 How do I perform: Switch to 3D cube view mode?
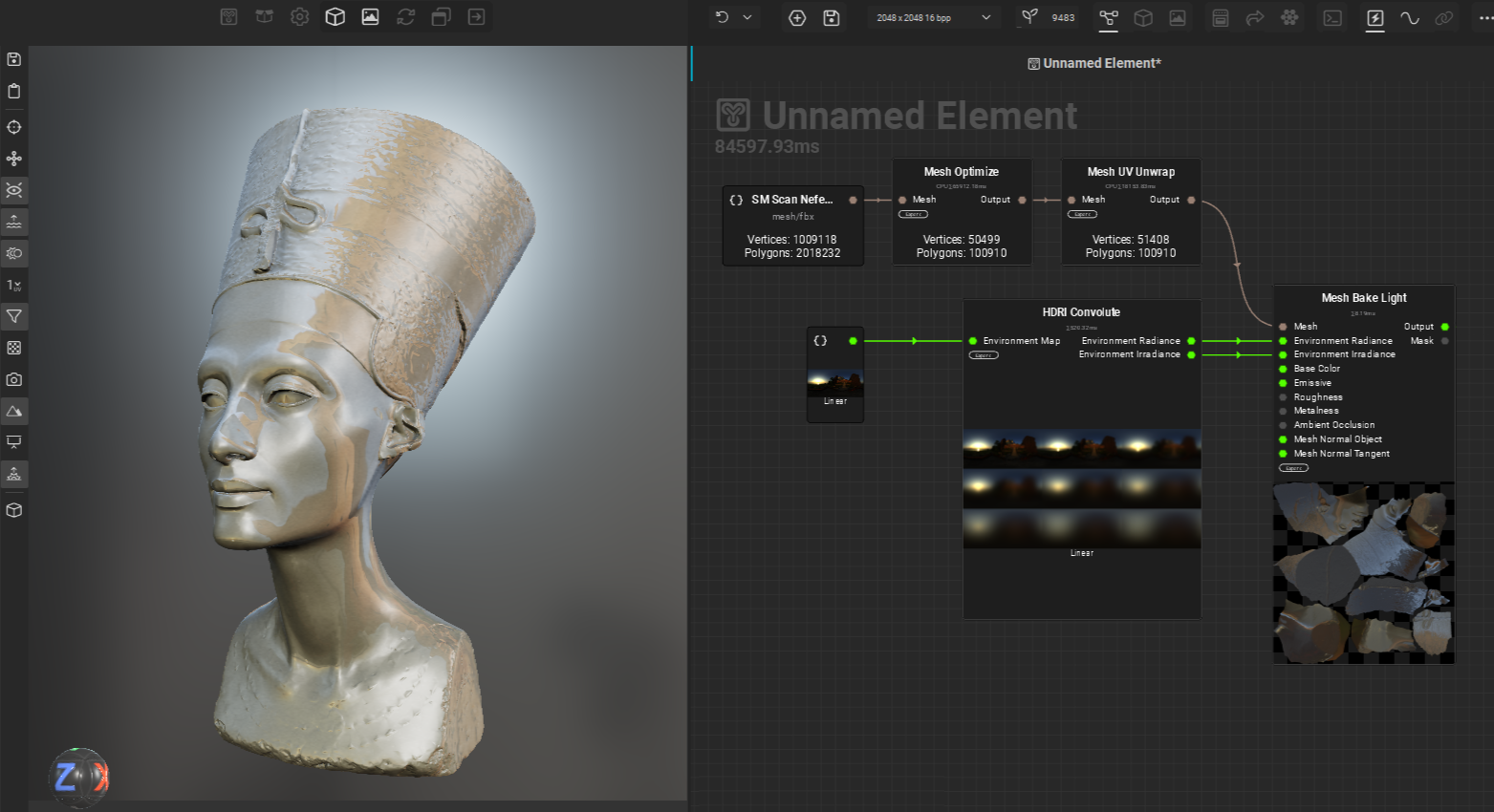point(335,17)
